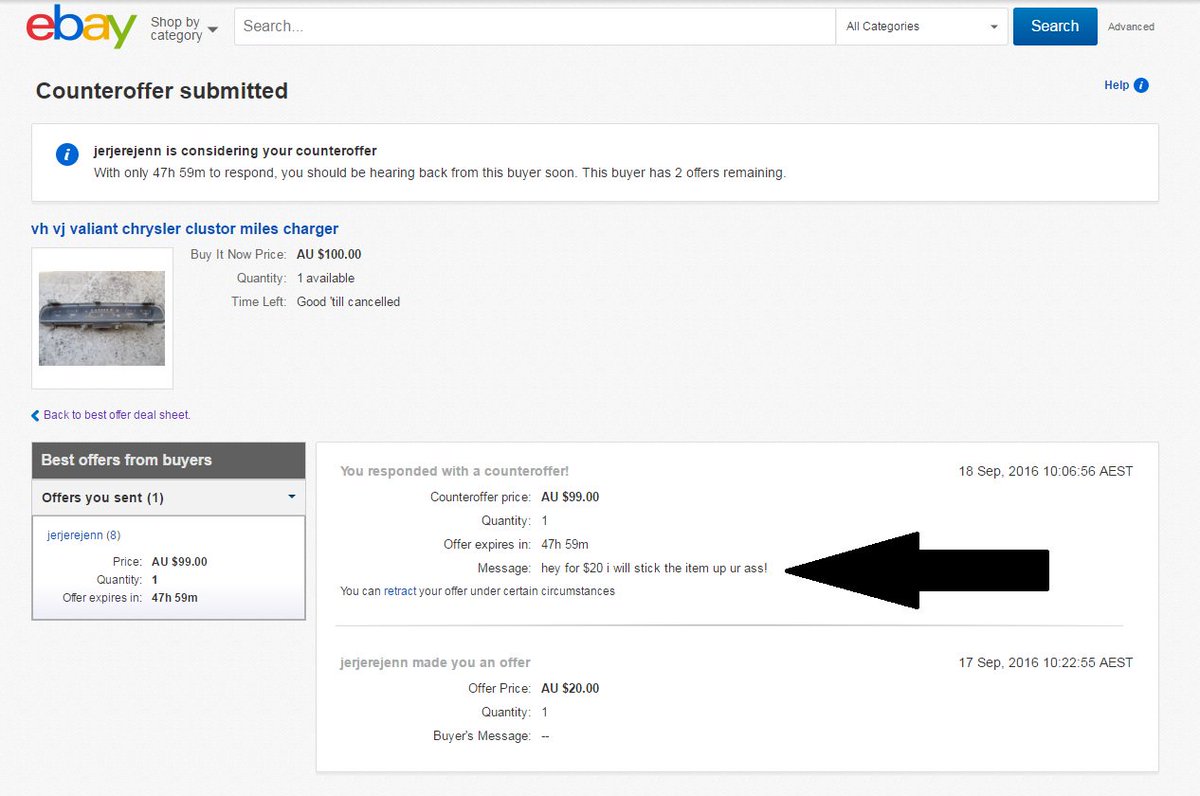The image size is (1200, 796).
Task: Open the All Categories dropdown
Action: click(x=921, y=26)
